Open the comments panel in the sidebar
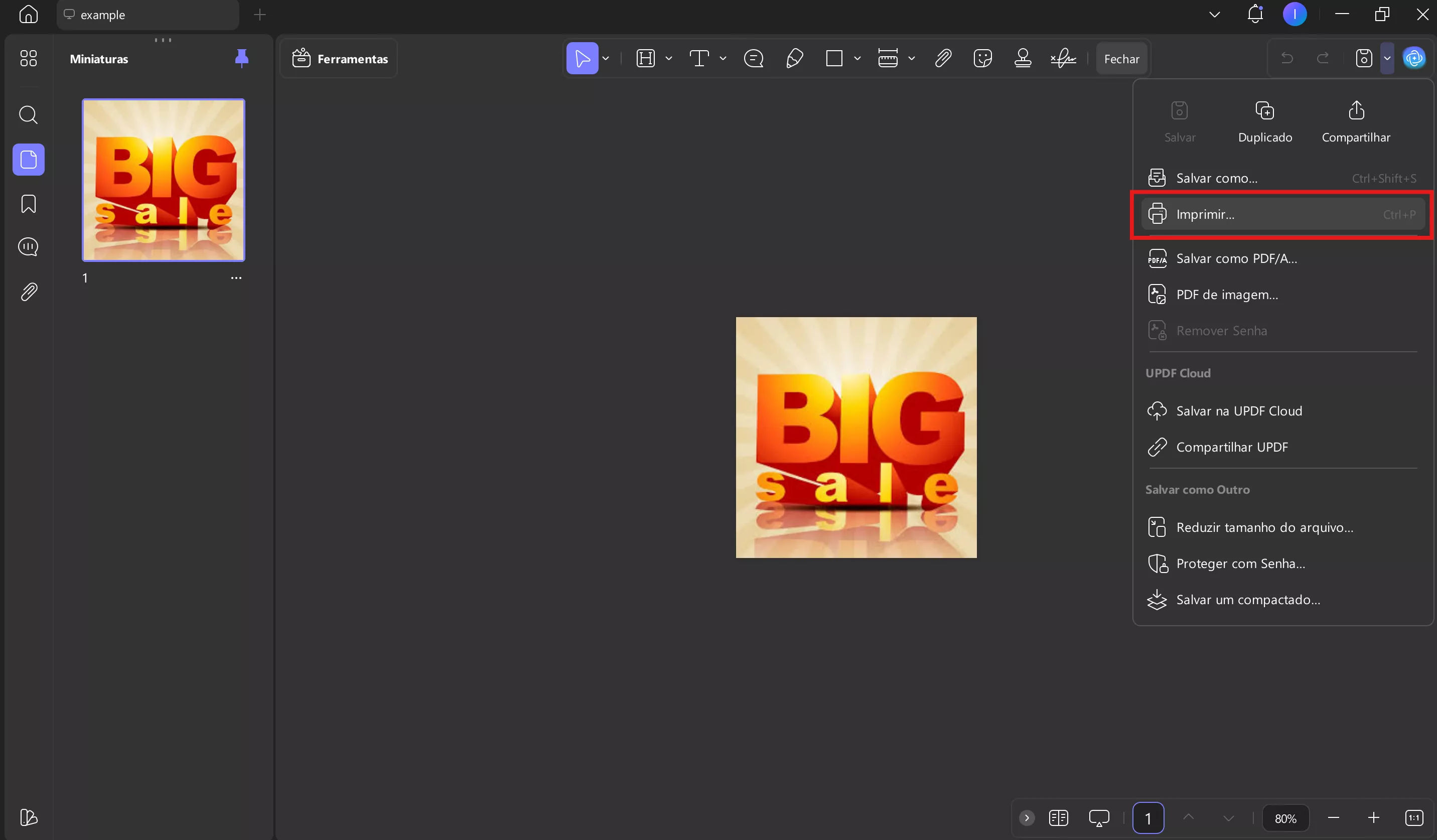The width and height of the screenshot is (1437, 840). (28, 247)
